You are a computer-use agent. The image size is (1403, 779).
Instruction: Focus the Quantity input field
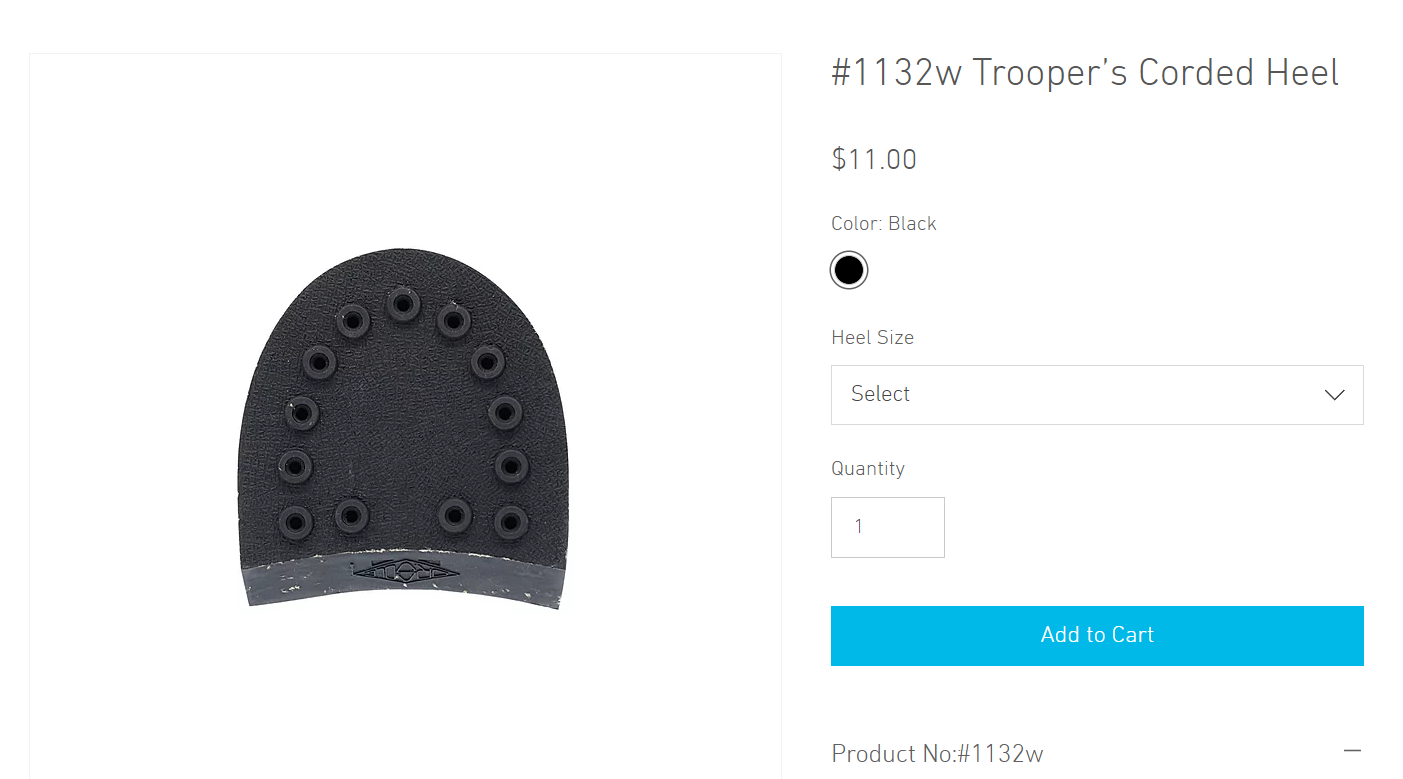tap(887, 527)
